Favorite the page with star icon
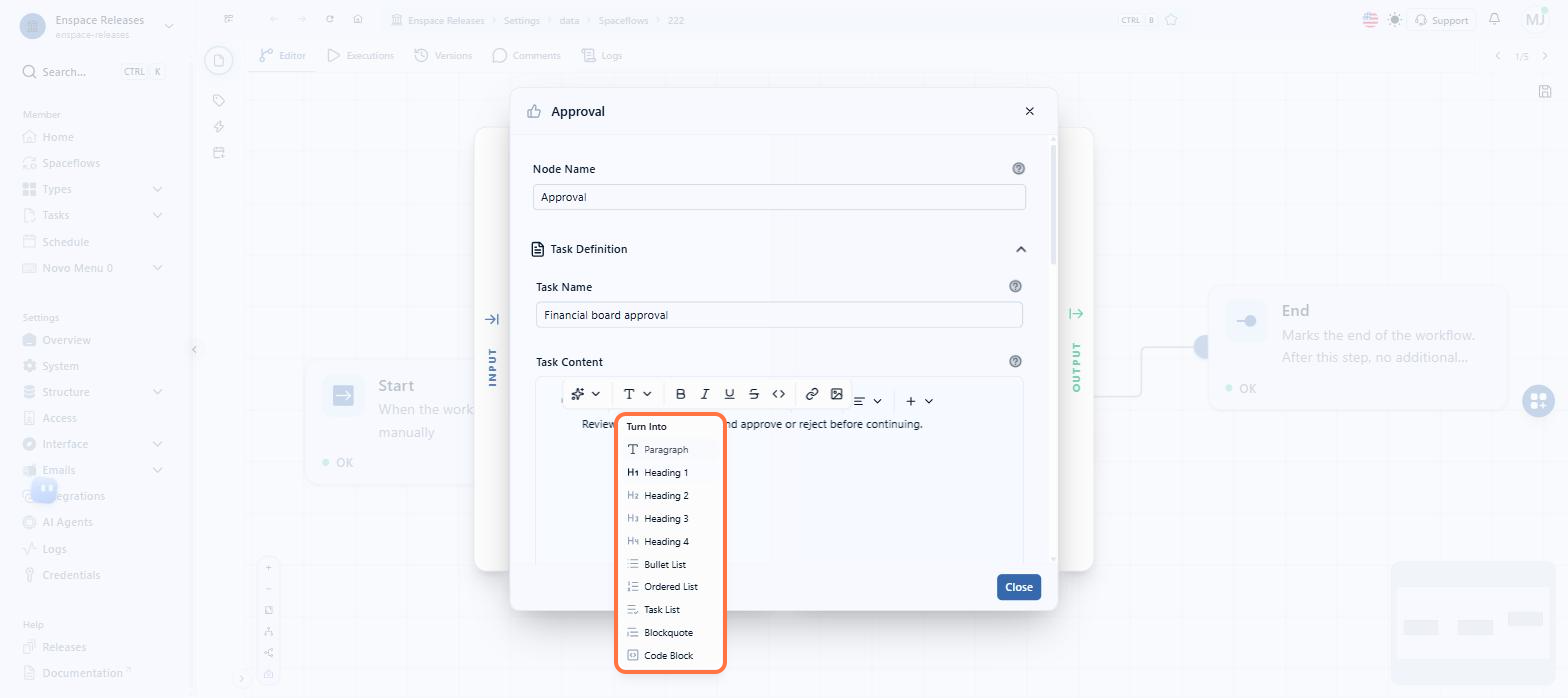This screenshot has height=698, width=1568. pyautogui.click(x=1171, y=20)
